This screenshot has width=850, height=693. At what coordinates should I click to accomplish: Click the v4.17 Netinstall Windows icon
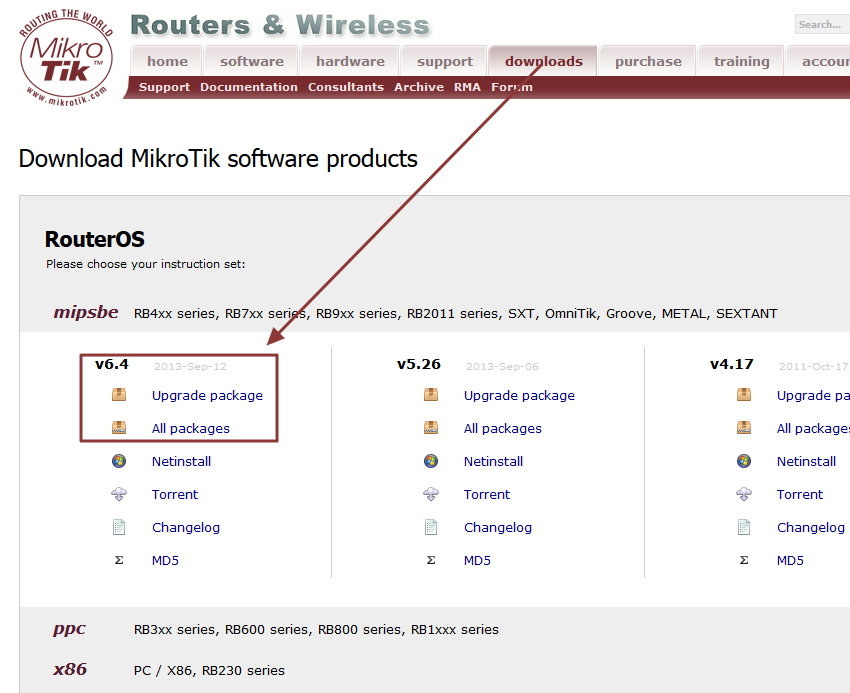[744, 461]
